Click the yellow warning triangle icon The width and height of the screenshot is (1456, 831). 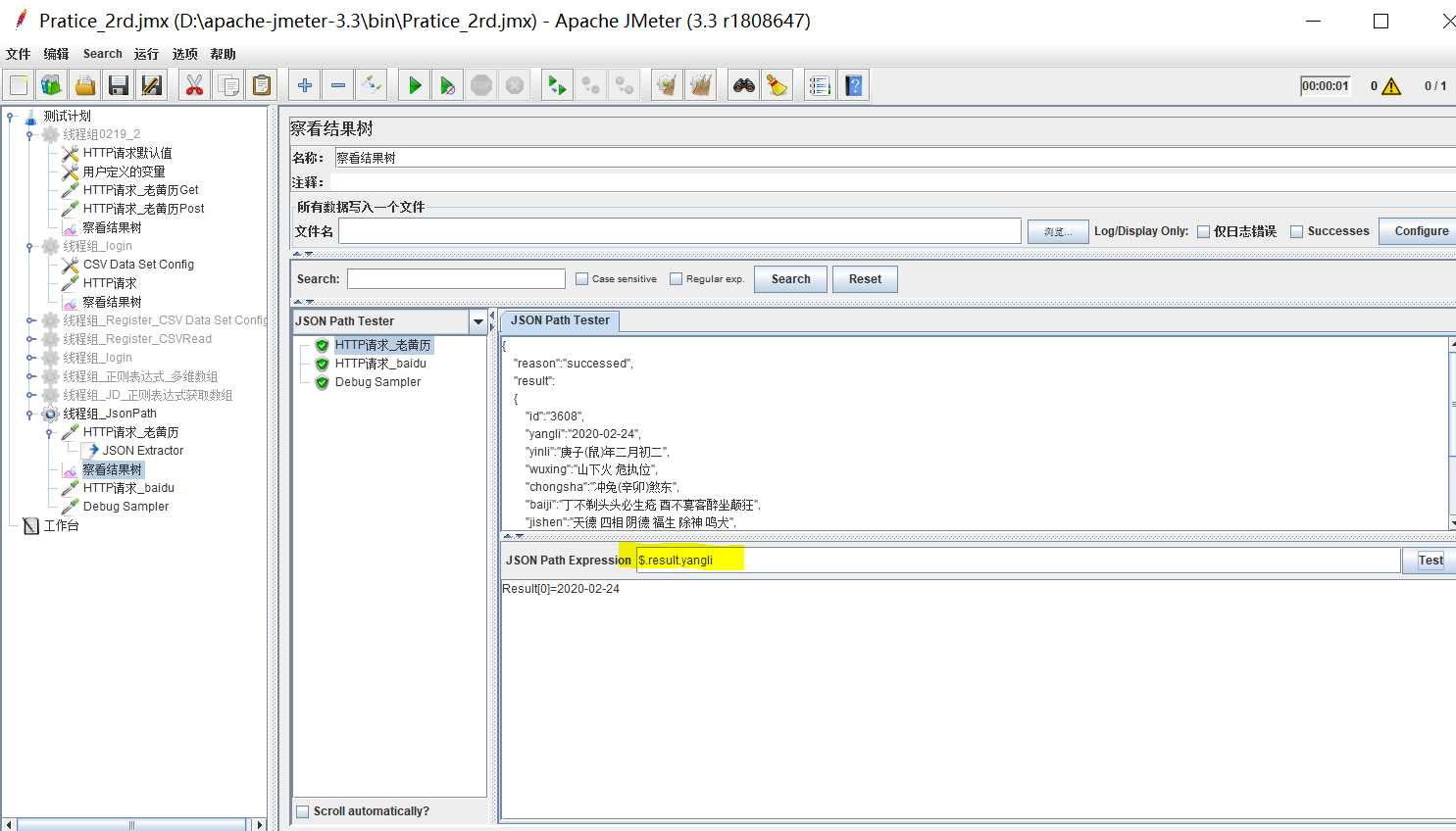[1391, 86]
